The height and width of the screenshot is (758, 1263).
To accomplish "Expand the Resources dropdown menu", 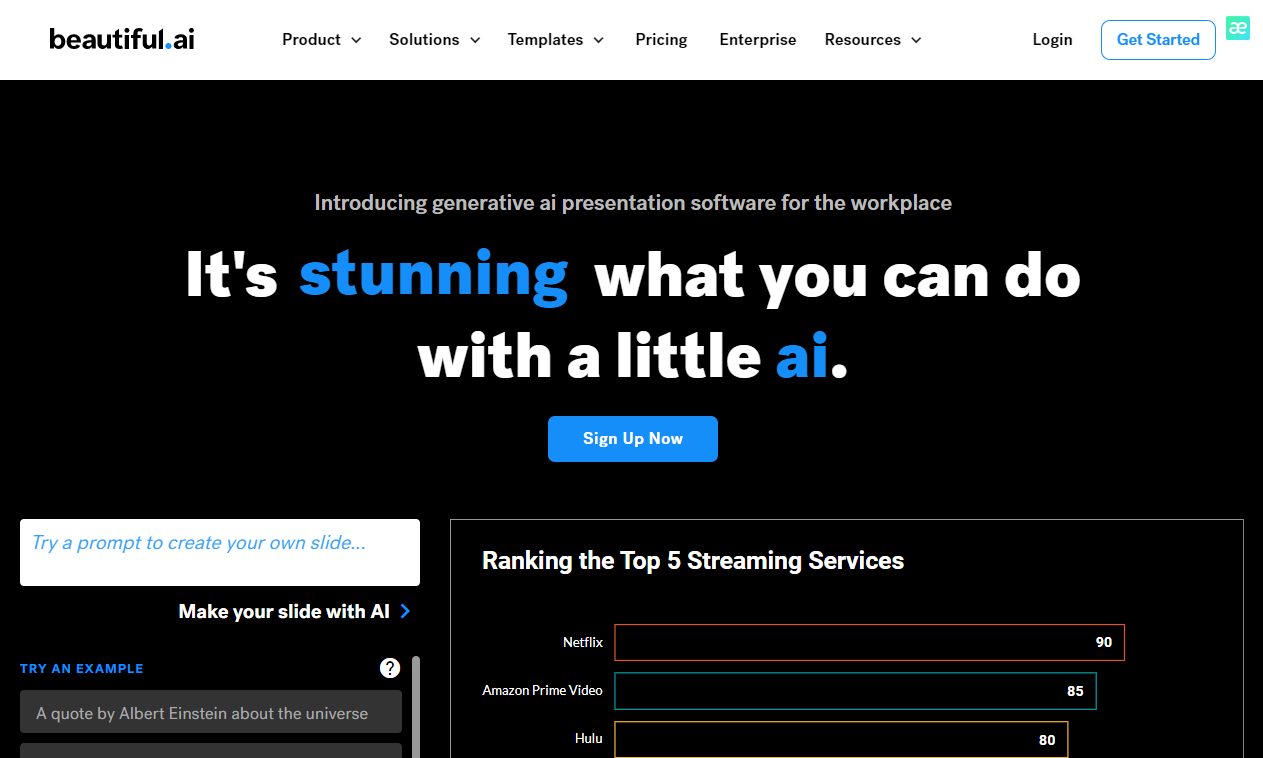I will pyautogui.click(x=873, y=40).
